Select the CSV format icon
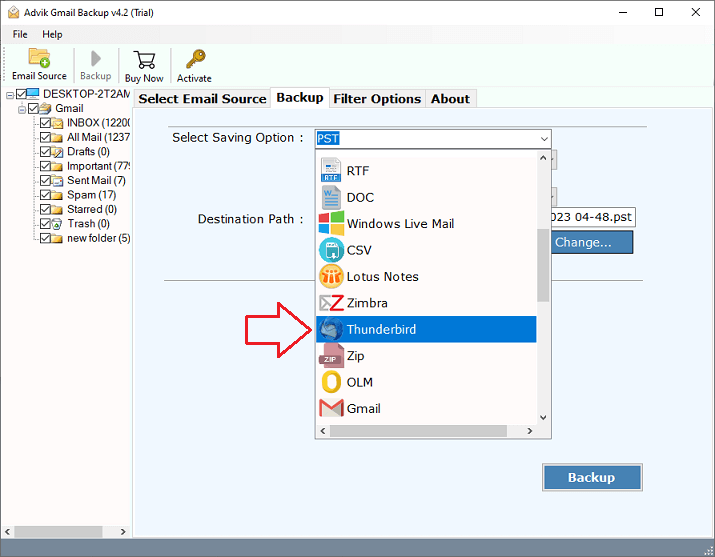 [332, 250]
